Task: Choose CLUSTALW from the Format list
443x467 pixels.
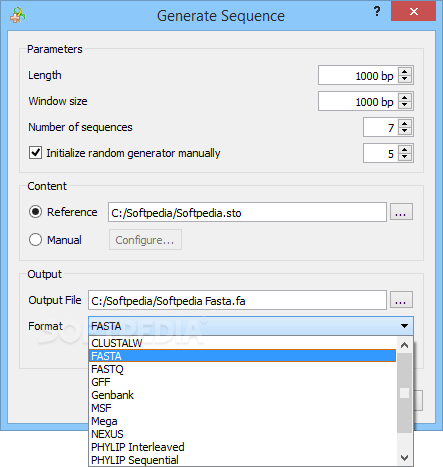Action: click(x=242, y=343)
